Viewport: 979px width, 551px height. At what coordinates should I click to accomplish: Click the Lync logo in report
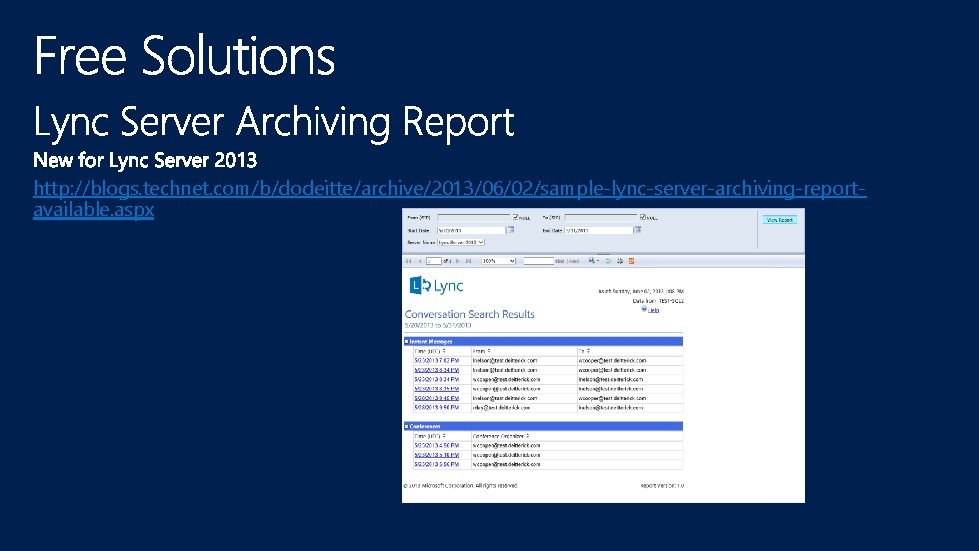[436, 286]
